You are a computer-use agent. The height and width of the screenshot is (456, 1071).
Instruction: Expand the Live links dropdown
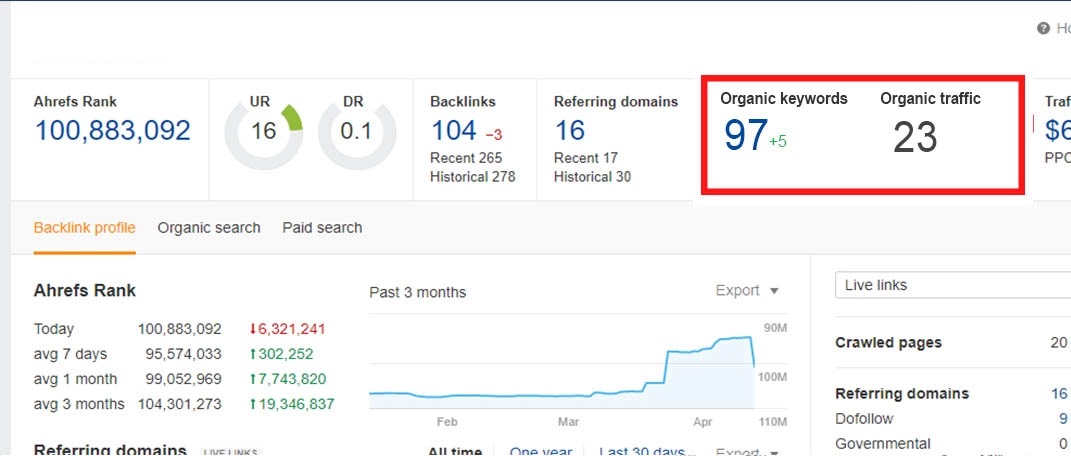point(952,285)
